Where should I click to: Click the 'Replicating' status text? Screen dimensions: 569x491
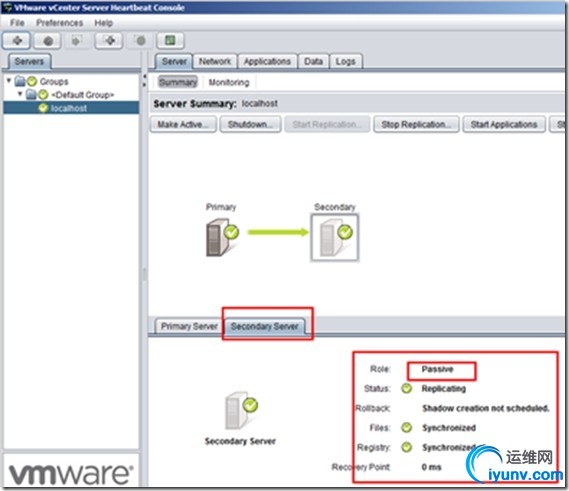pos(443,389)
